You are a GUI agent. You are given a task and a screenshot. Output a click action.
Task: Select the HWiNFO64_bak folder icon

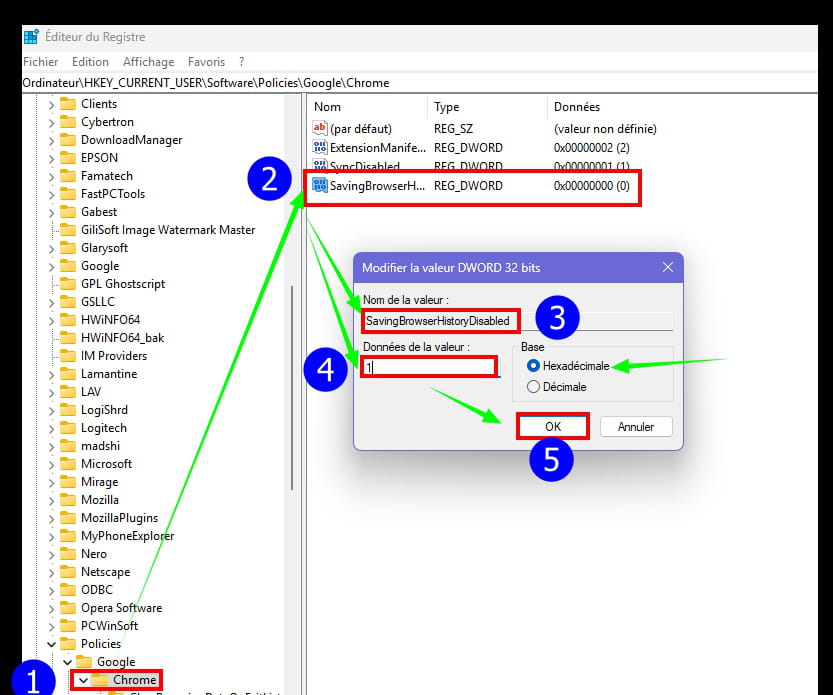(67, 338)
